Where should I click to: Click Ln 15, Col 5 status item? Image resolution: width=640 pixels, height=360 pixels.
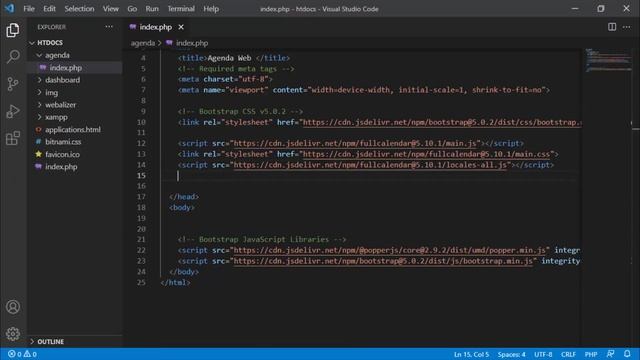[471, 354]
